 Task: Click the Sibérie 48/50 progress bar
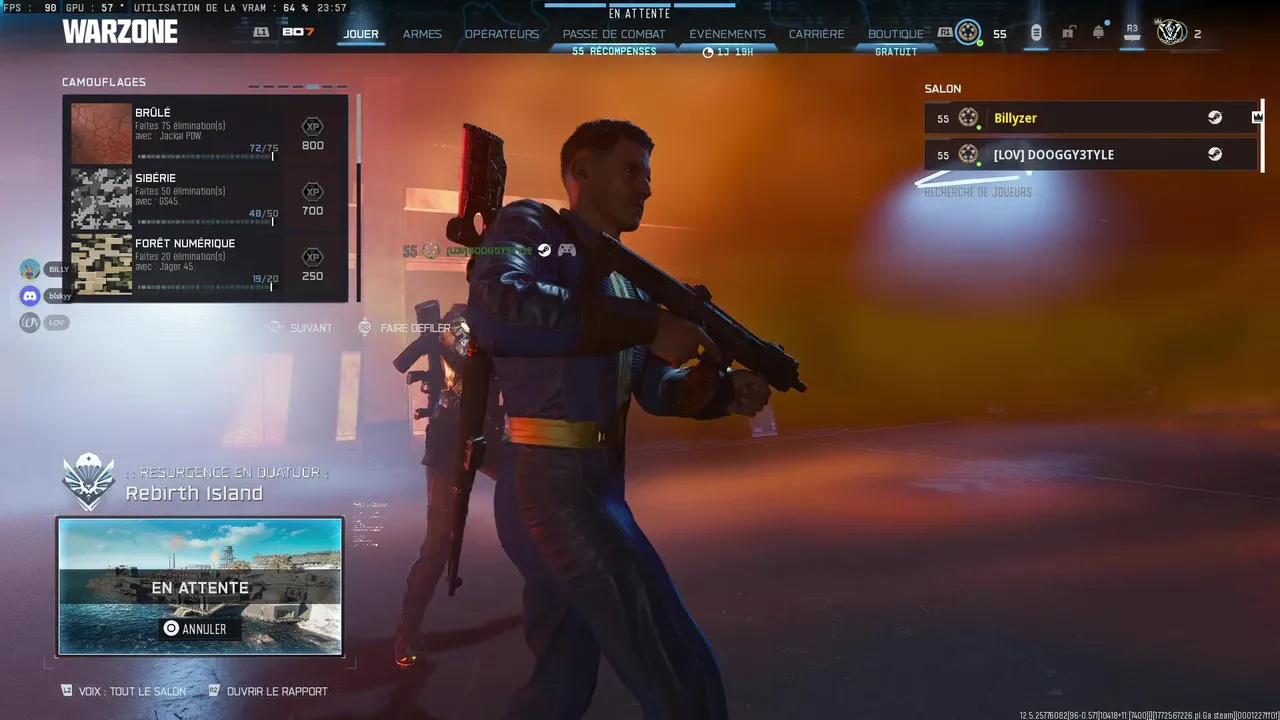coord(205,222)
